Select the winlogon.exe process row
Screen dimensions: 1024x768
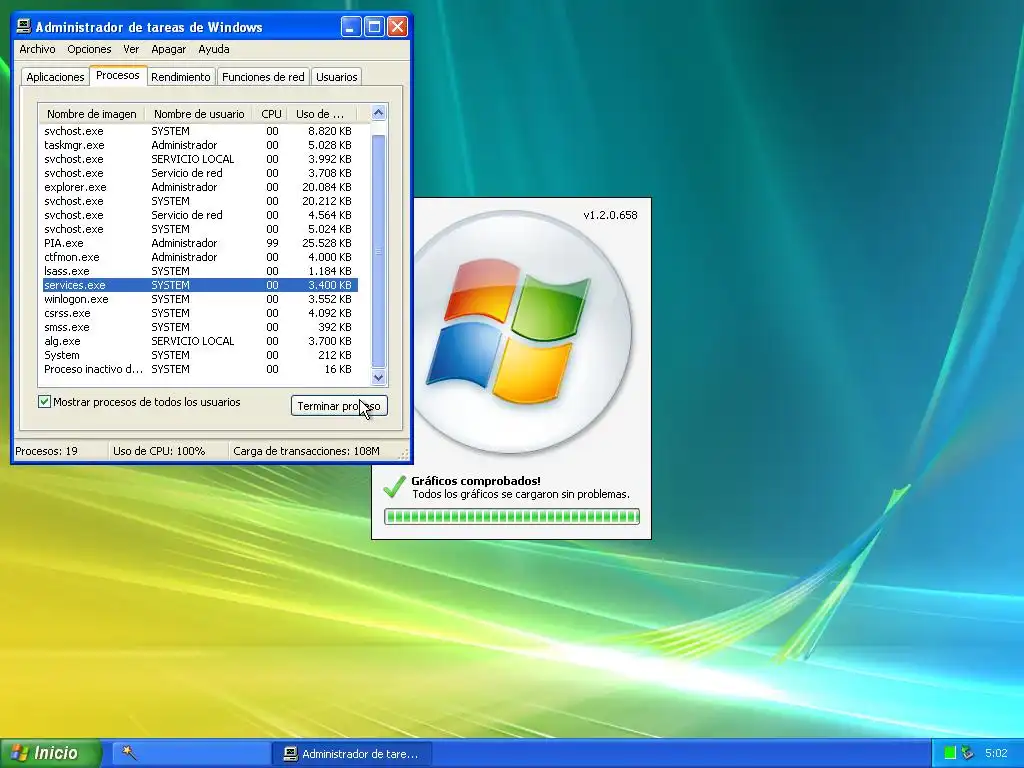[x=199, y=299]
